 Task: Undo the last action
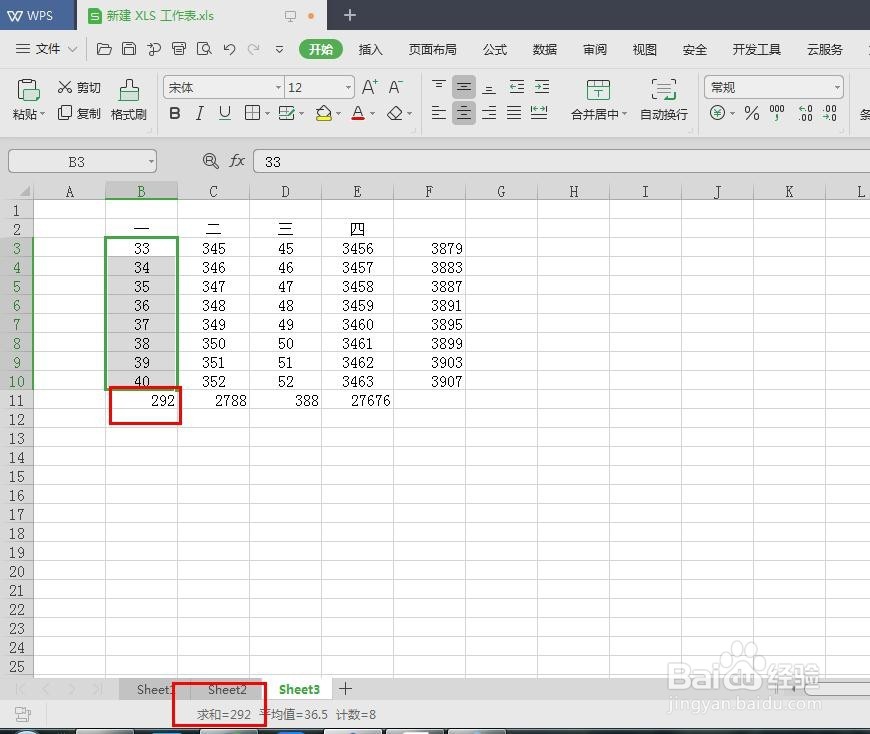click(229, 49)
